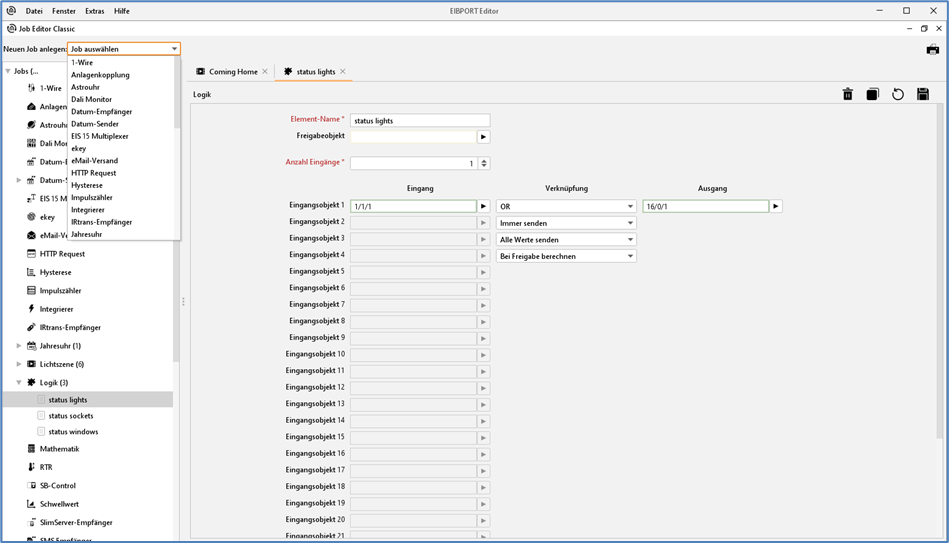
Task: Click the Element-Name input field
Action: [420, 121]
